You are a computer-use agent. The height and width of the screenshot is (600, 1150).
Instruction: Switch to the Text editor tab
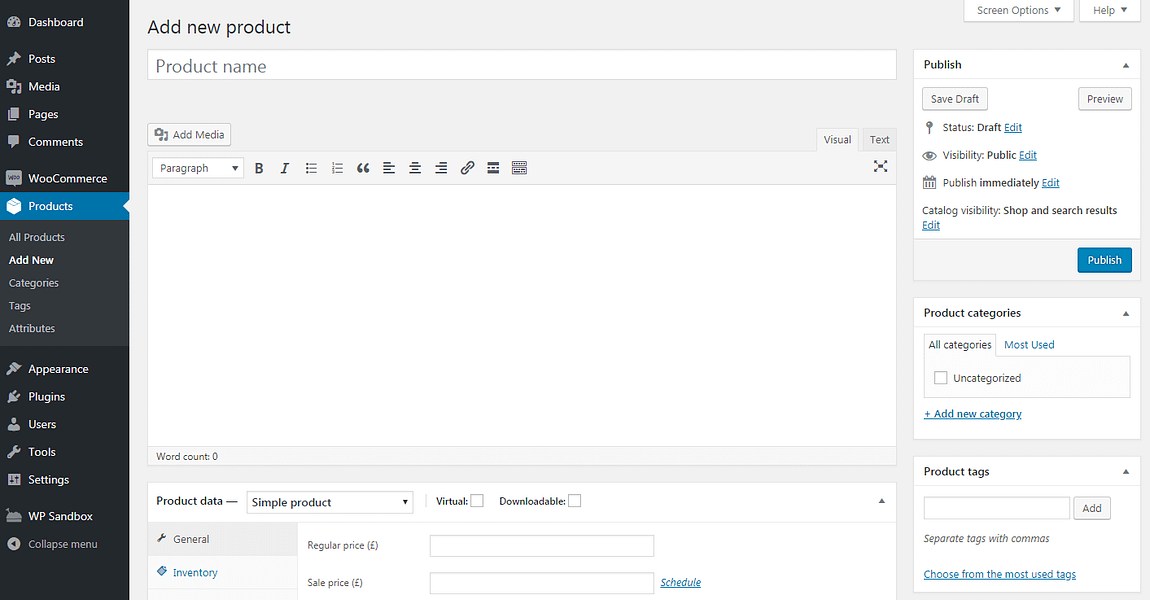(878, 139)
